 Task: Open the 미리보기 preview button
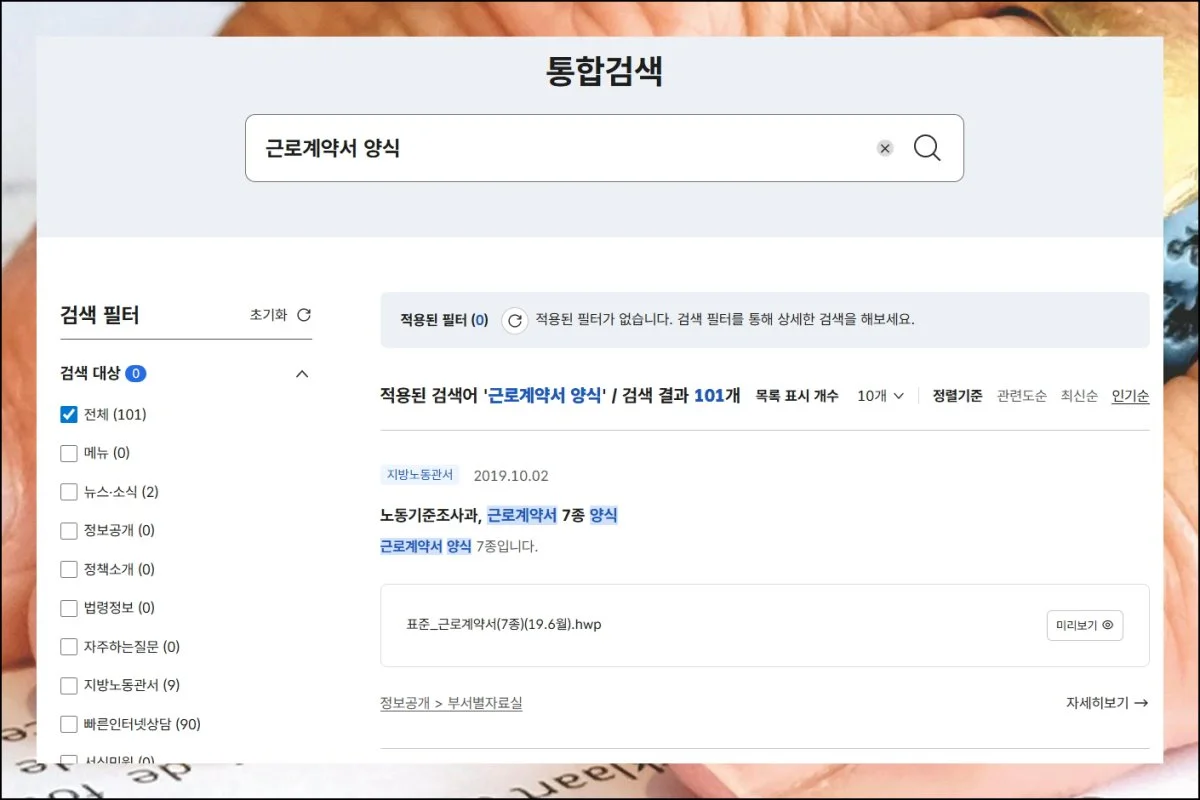tap(1084, 625)
